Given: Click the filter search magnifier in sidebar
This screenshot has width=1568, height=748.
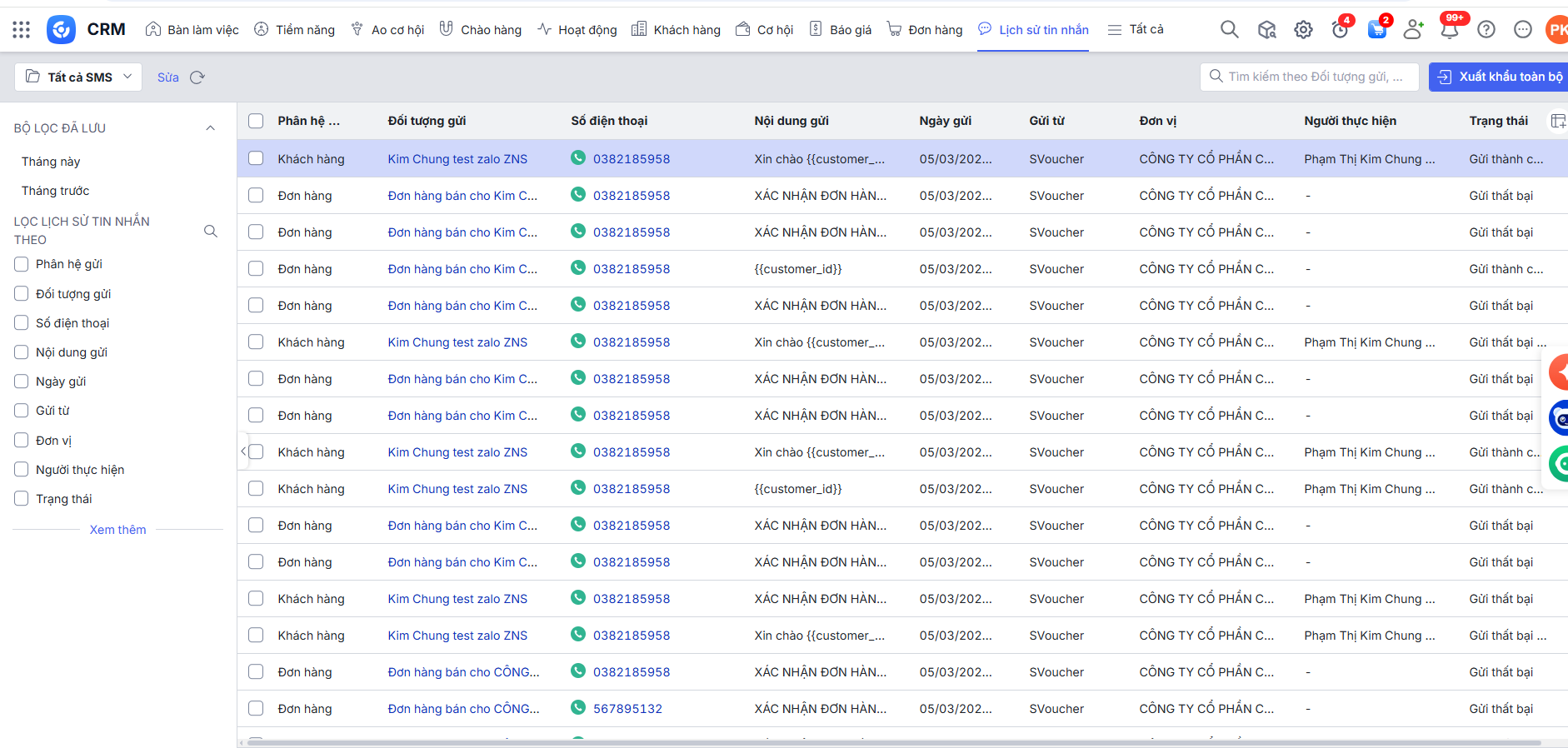Looking at the screenshot, I should 211,231.
